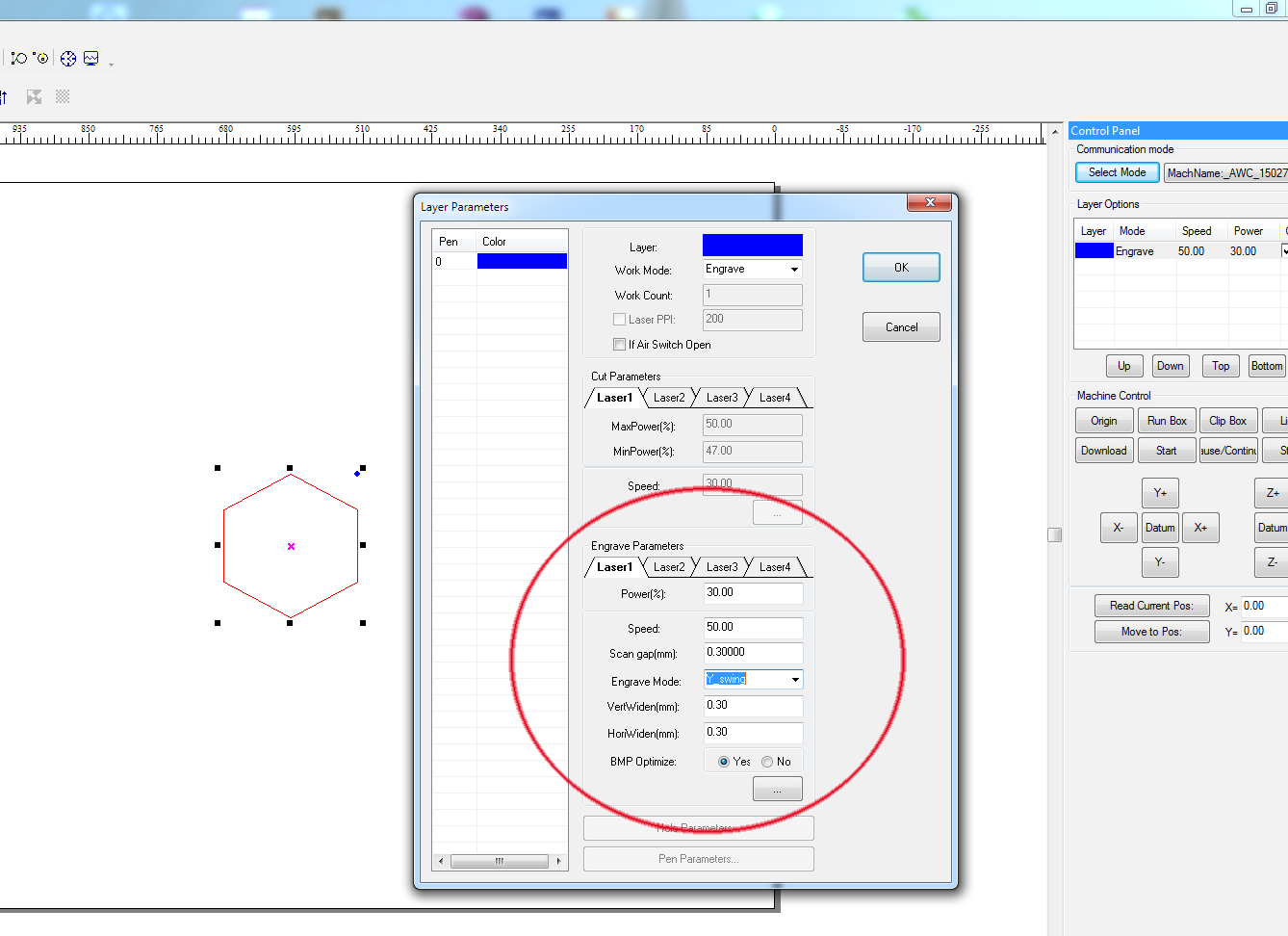
Task: Click the restore-down icon of the main window
Action: 1272,8
